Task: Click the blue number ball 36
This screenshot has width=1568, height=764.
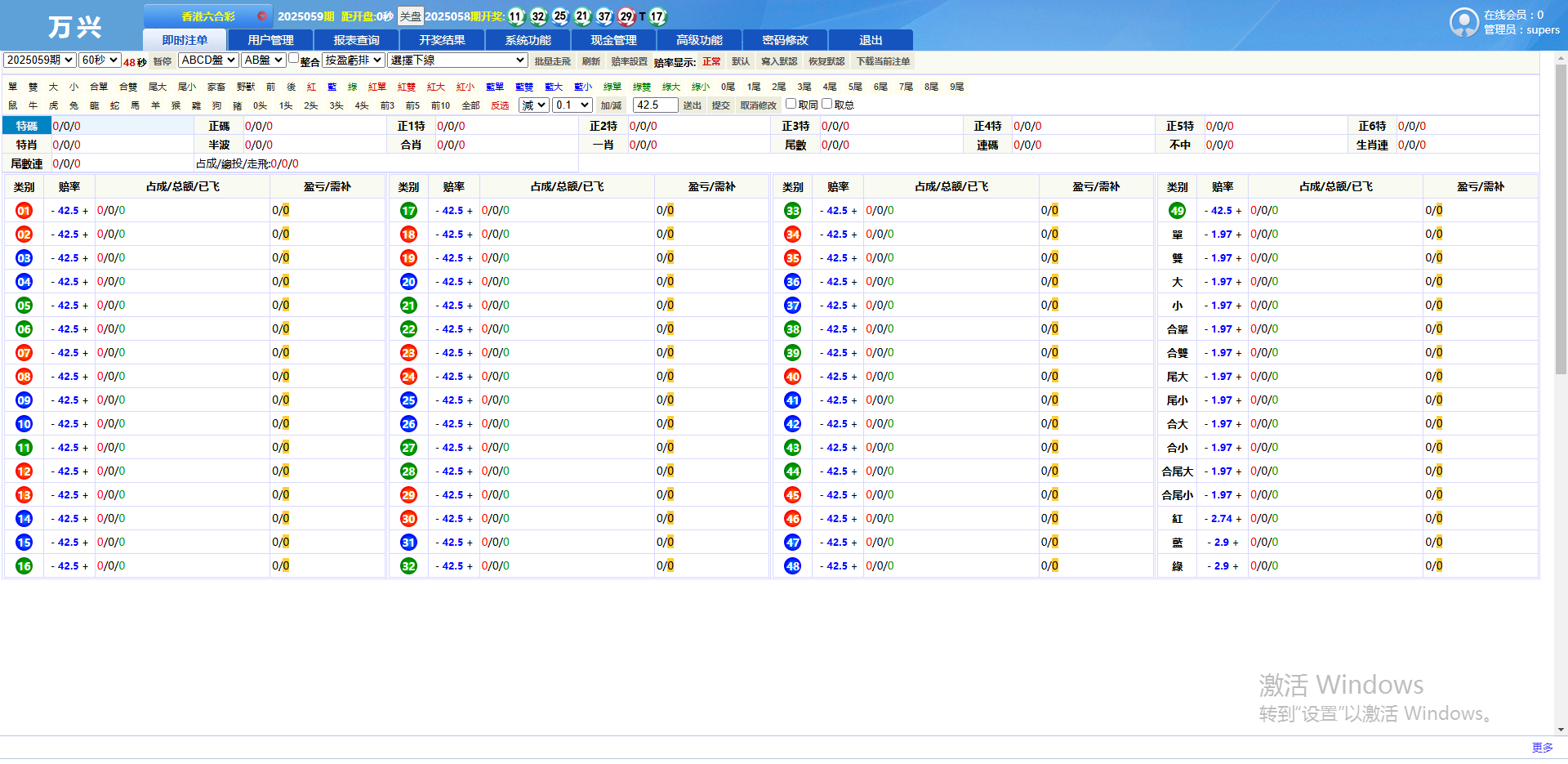Action: click(x=792, y=282)
